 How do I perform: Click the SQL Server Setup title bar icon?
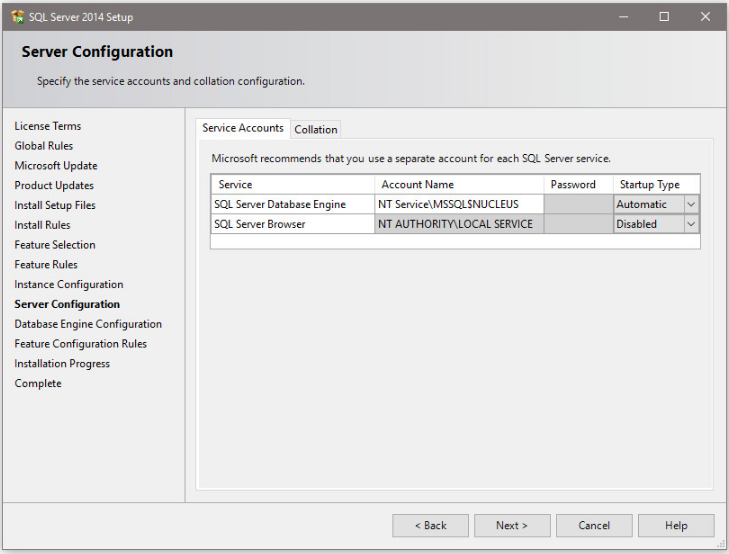tap(17, 17)
